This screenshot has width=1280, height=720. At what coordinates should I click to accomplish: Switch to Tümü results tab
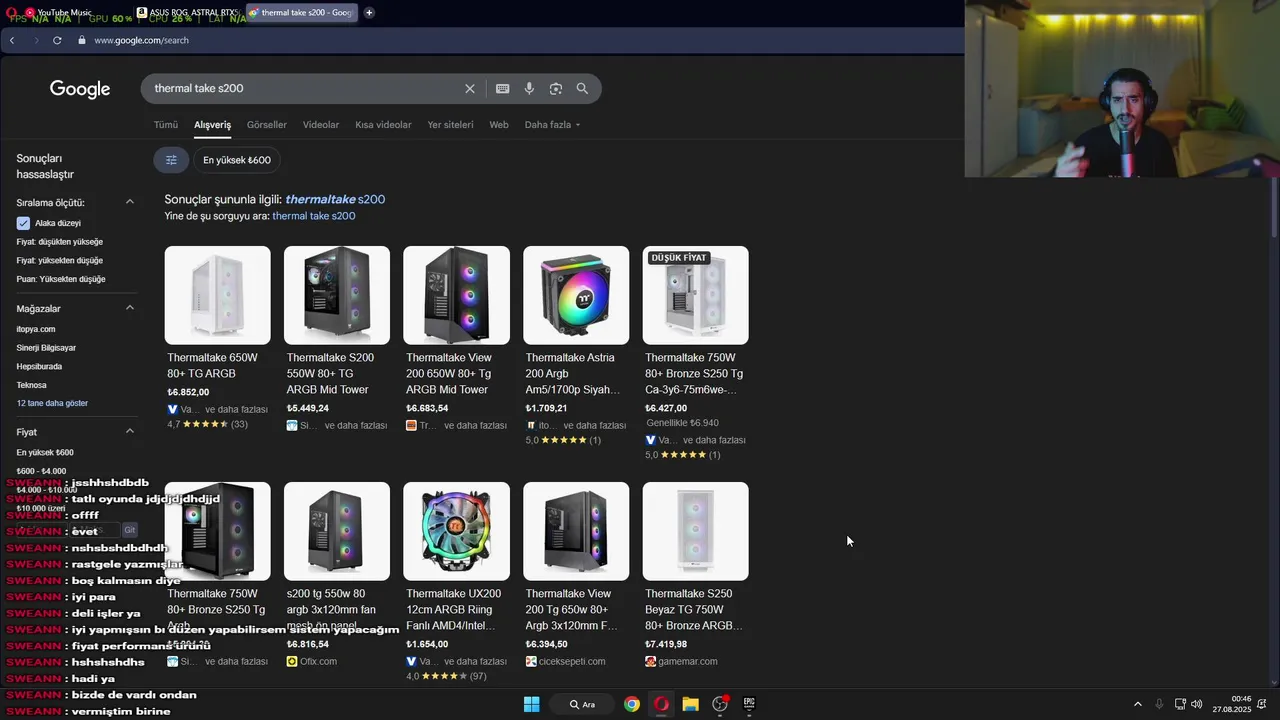(166, 125)
